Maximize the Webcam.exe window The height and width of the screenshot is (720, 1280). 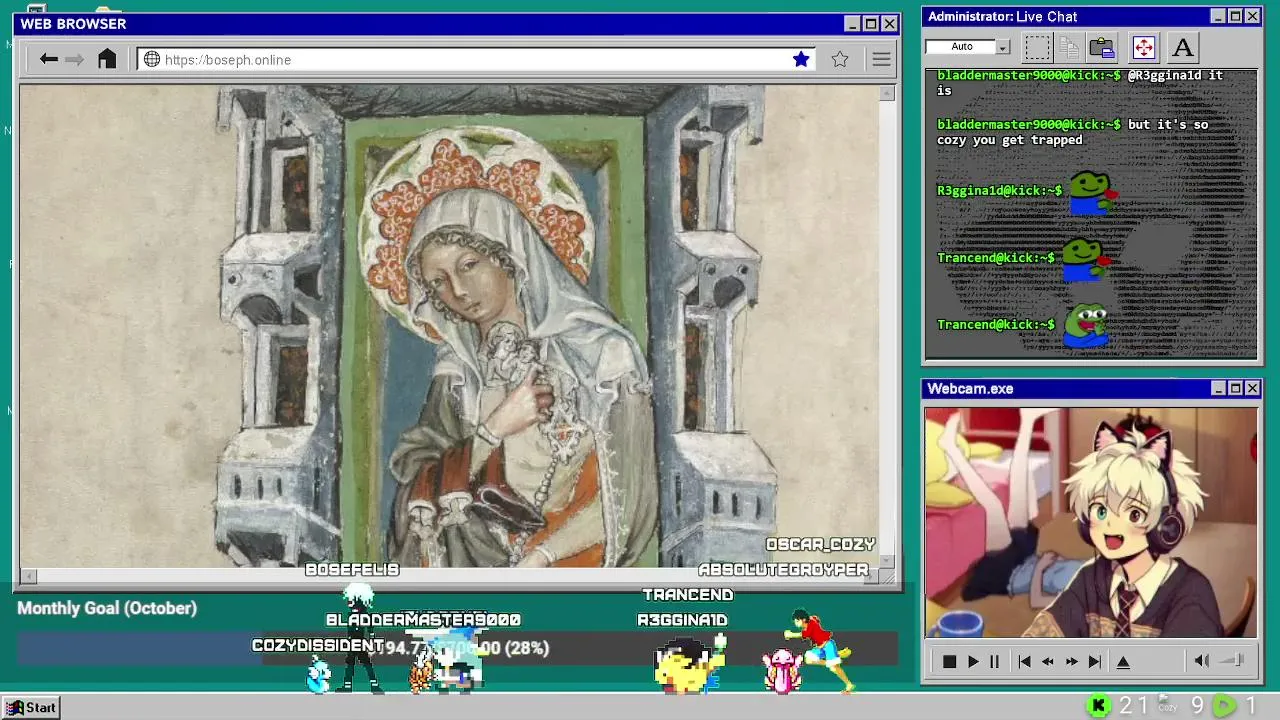1235,388
